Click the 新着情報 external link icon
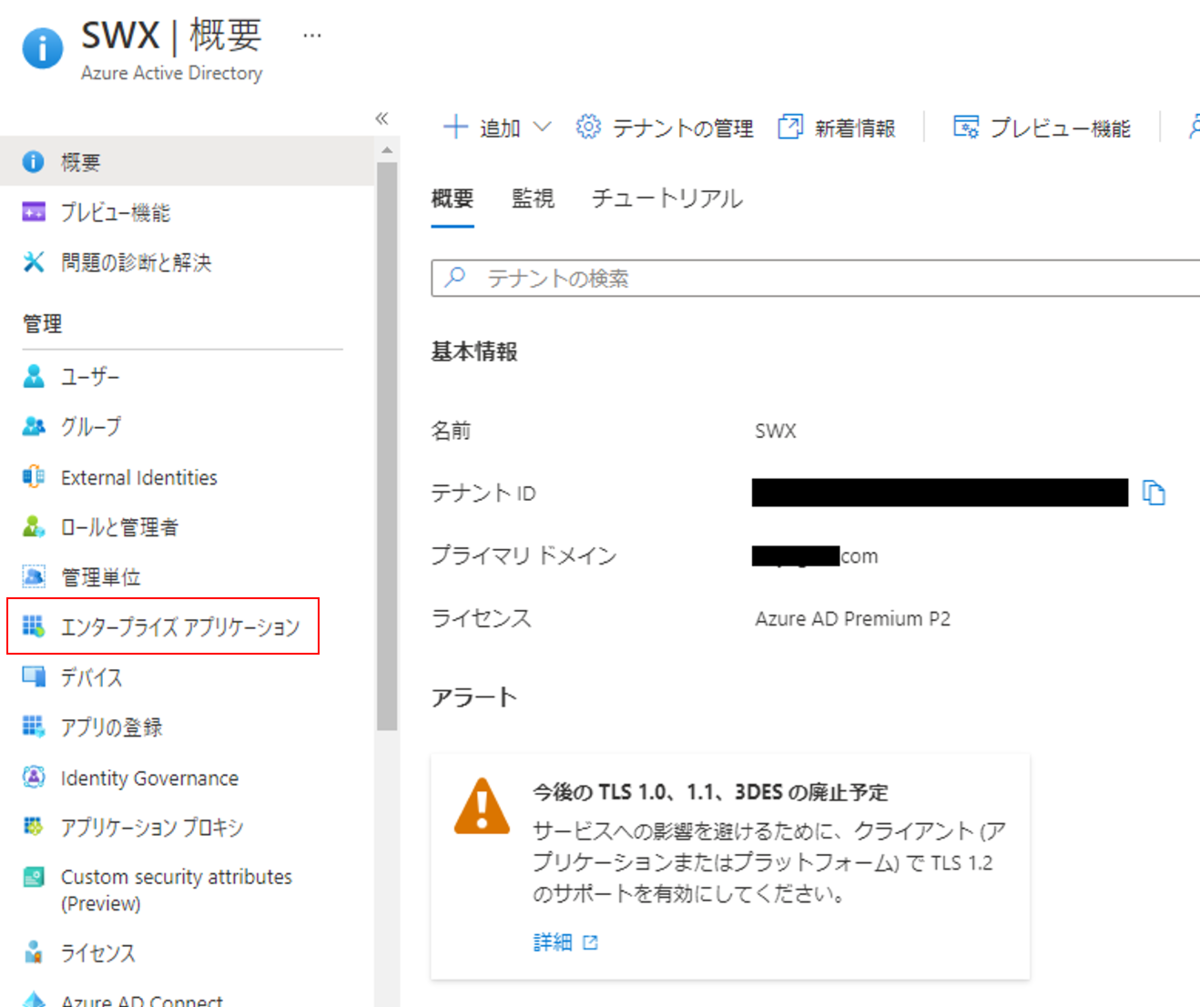Image resolution: width=1200 pixels, height=1007 pixels. pyautogui.click(x=790, y=127)
